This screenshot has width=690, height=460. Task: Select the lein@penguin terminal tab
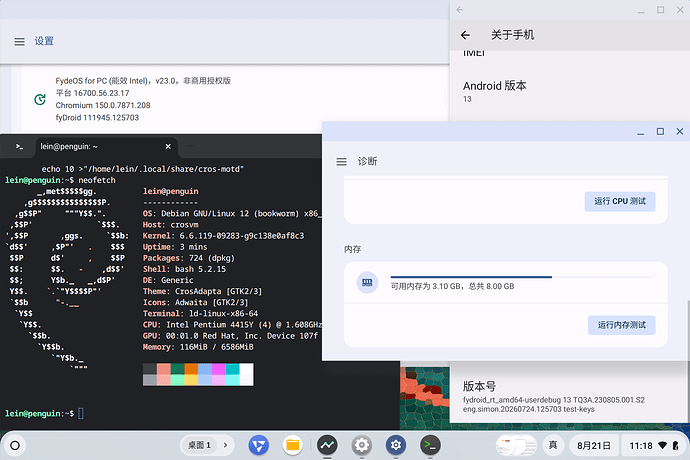pos(106,147)
